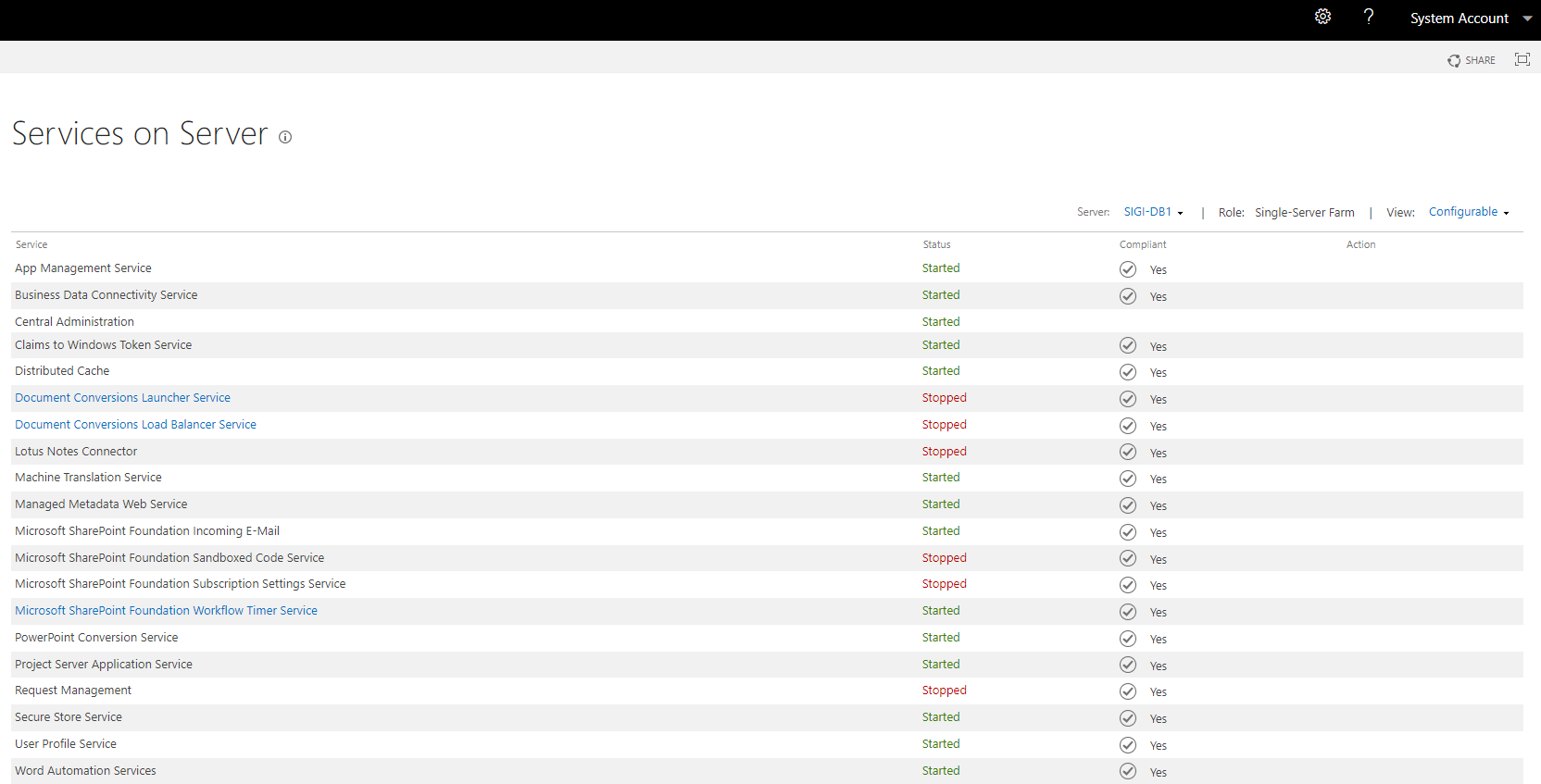Click the compliant checkmark for Lotus Notes Connector

click(1128, 452)
